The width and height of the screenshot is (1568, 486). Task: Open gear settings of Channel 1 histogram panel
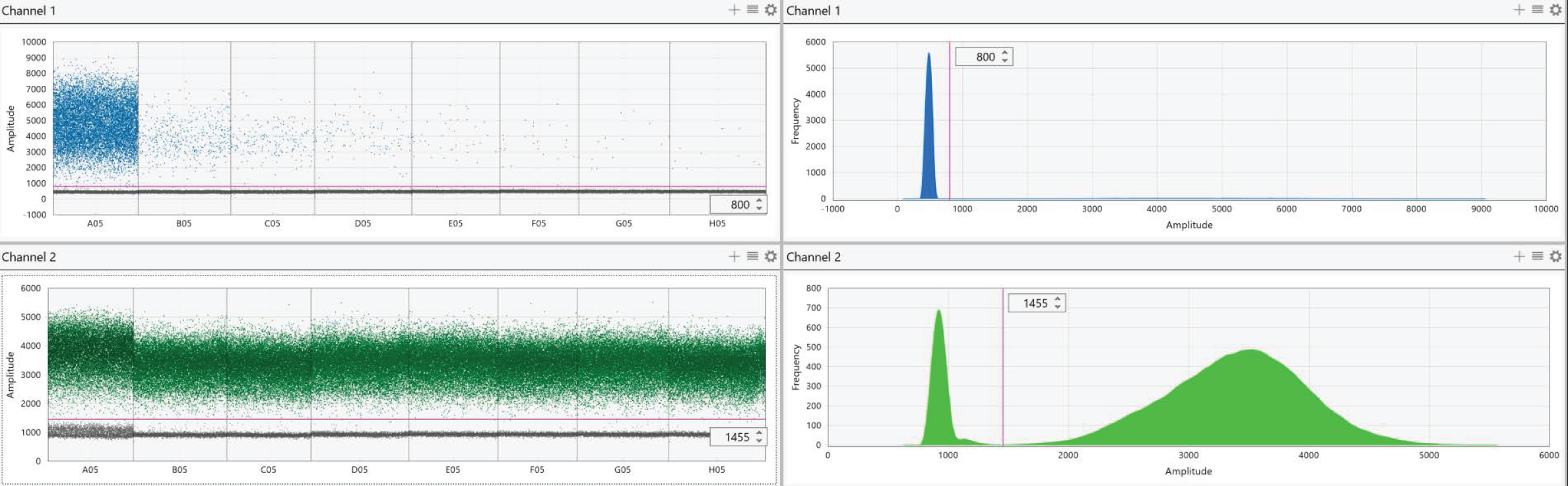(1555, 10)
